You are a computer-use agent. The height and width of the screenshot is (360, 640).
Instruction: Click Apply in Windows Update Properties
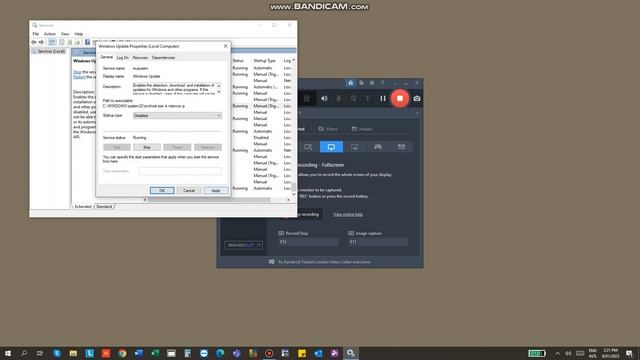click(216, 191)
